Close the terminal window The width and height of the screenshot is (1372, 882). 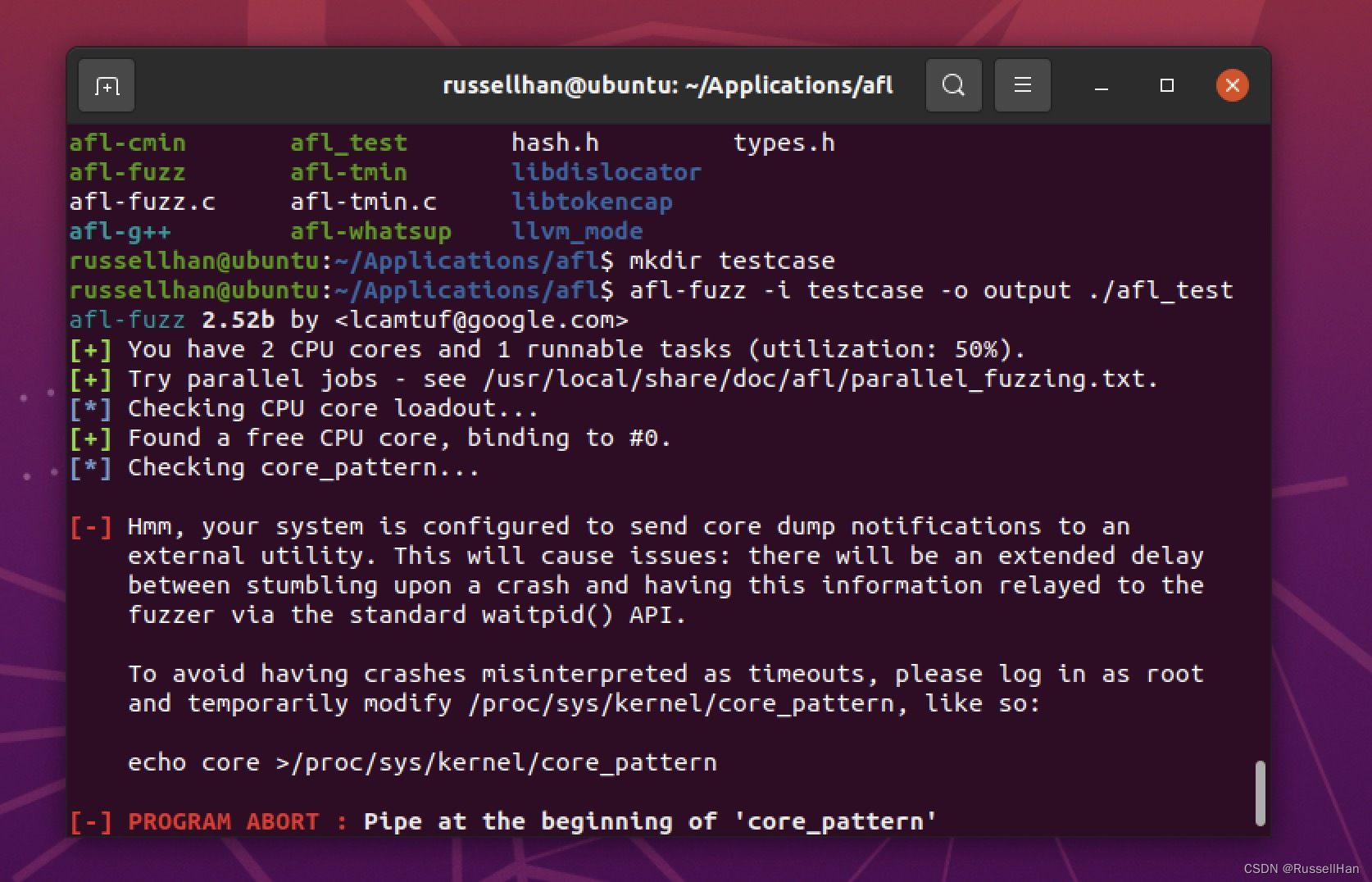[x=1232, y=85]
